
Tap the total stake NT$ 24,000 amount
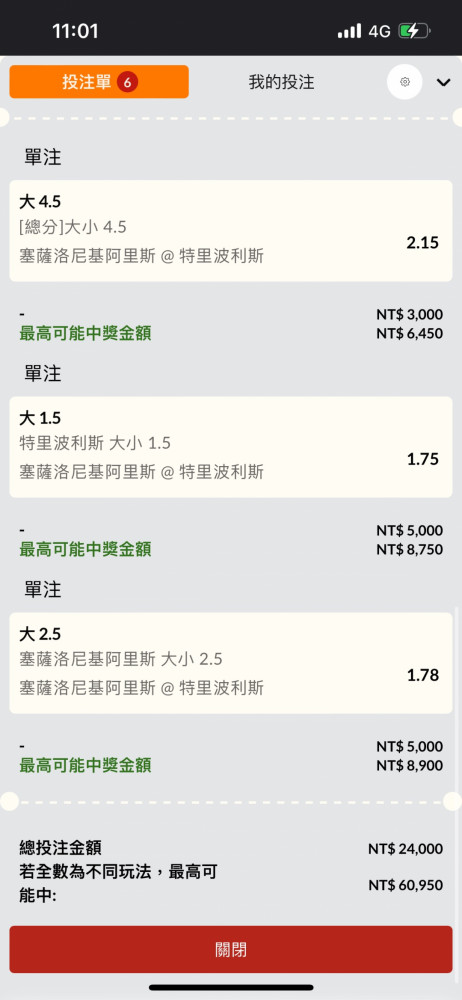[405, 849]
